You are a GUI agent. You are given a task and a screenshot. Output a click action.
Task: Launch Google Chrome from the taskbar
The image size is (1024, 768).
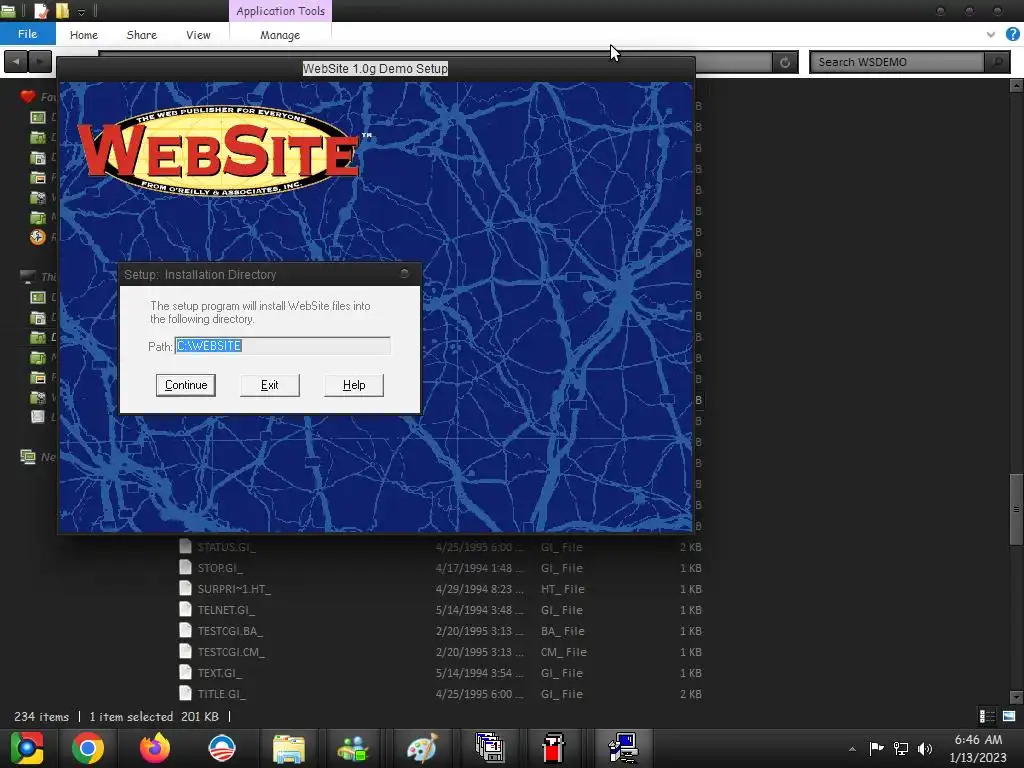click(88, 748)
